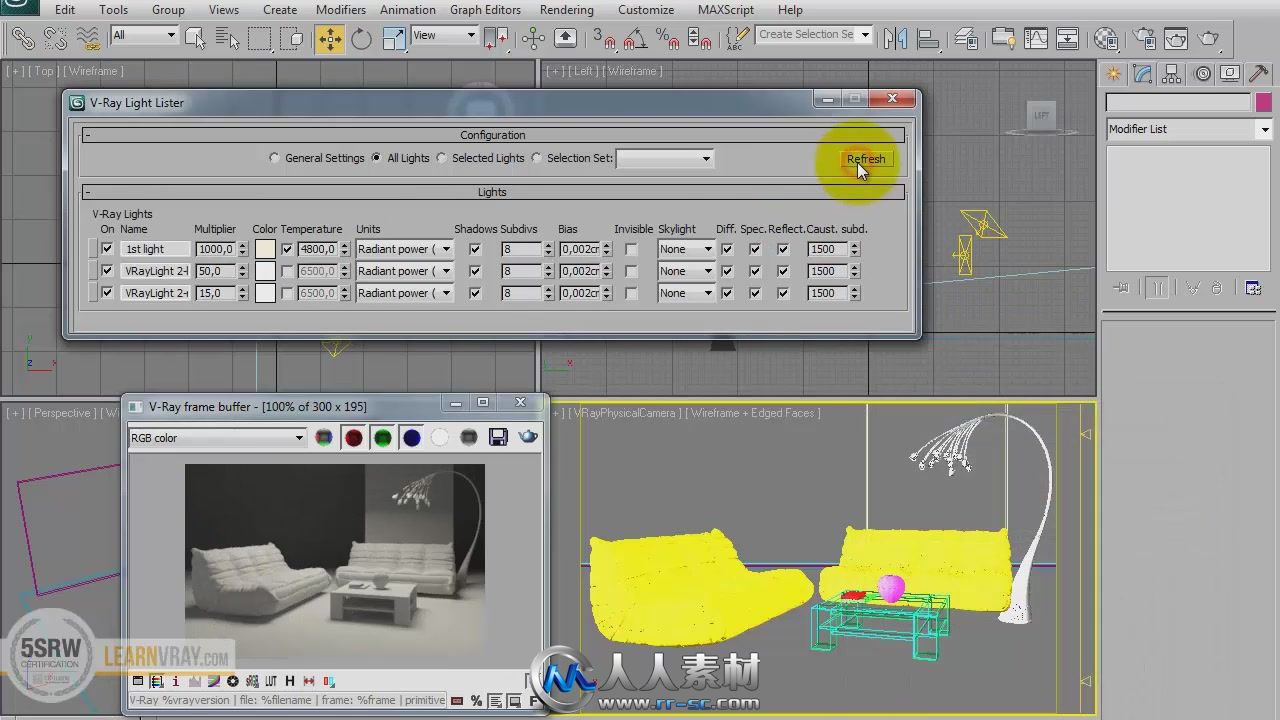Activate Bind to Space Warp tool
Viewport: 1280px width, 720px height.
pos(88,39)
